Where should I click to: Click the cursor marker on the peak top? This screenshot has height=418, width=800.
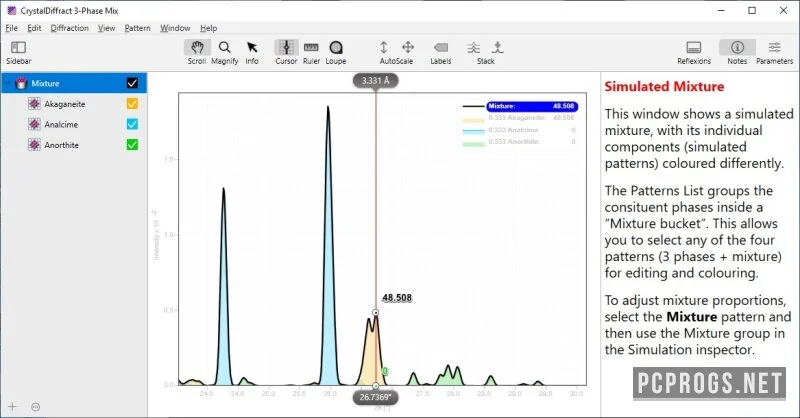point(376,312)
